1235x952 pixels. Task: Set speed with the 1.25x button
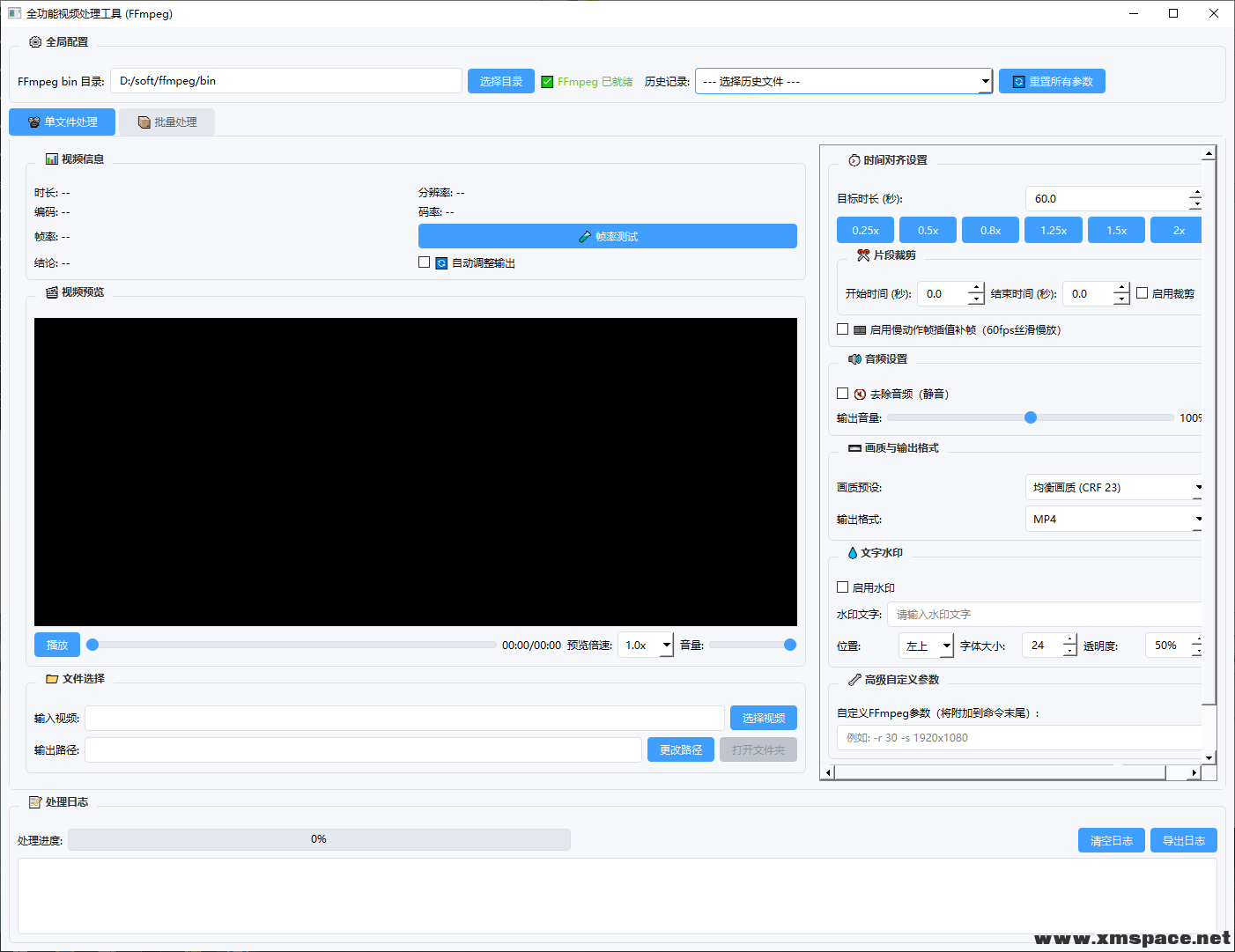tap(1054, 230)
